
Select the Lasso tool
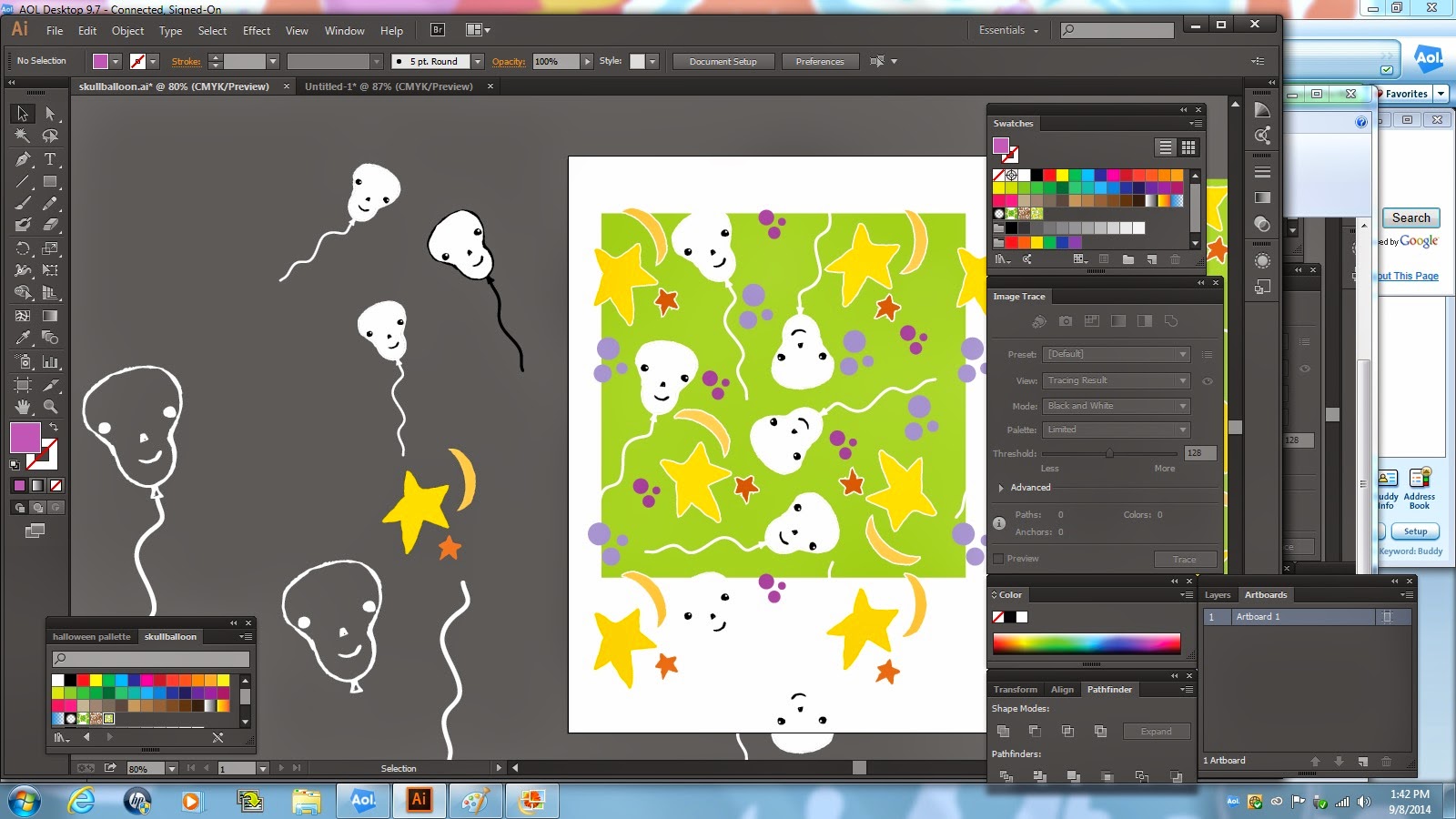pyautogui.click(x=50, y=136)
